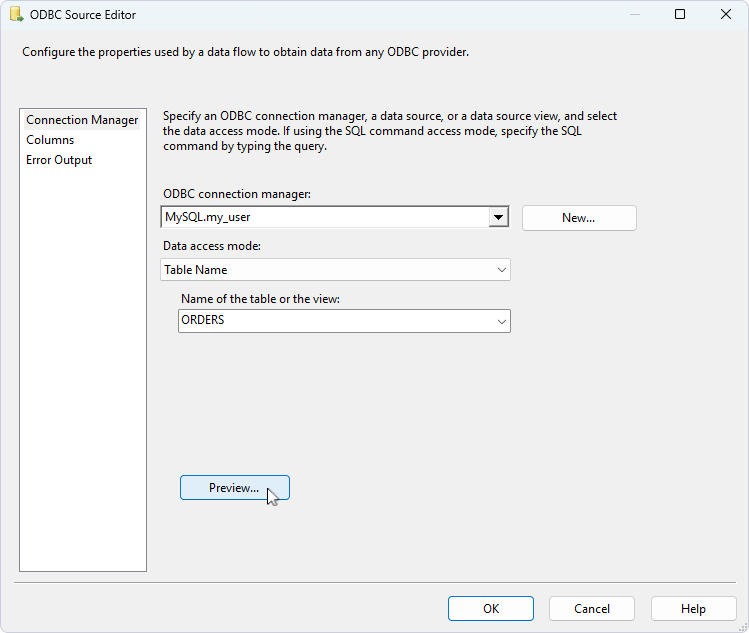Click the ODBC Source Editor title text
Image resolution: width=749 pixels, height=633 pixels.
(83, 15)
